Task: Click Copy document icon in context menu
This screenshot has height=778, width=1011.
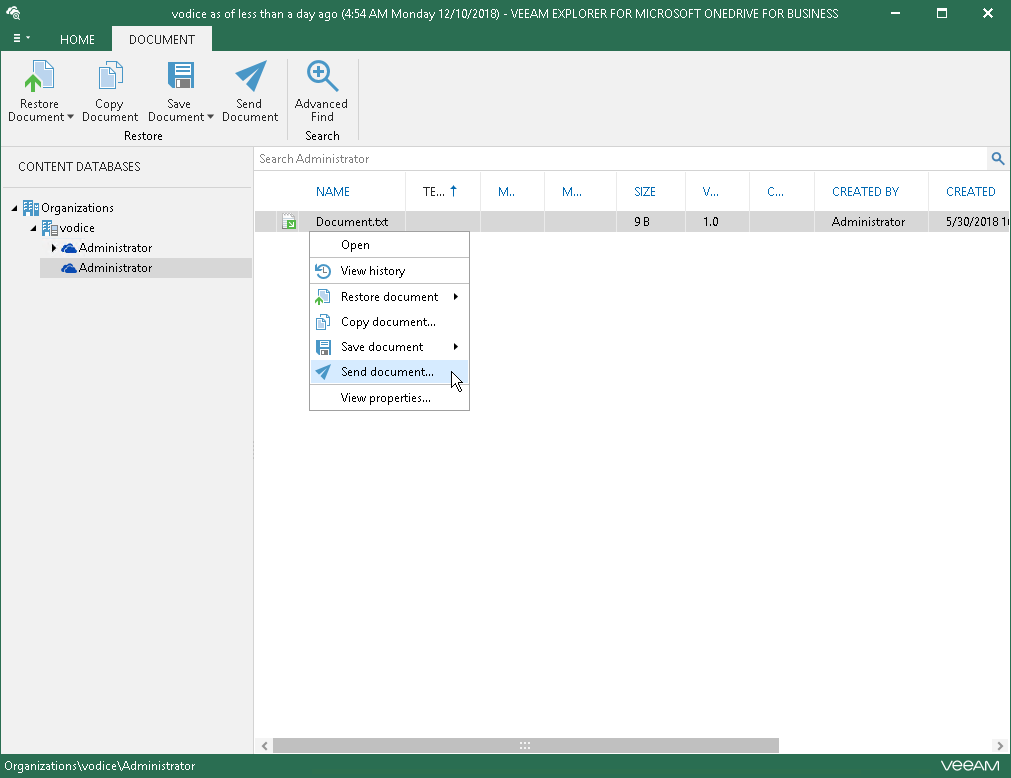Action: (322, 322)
